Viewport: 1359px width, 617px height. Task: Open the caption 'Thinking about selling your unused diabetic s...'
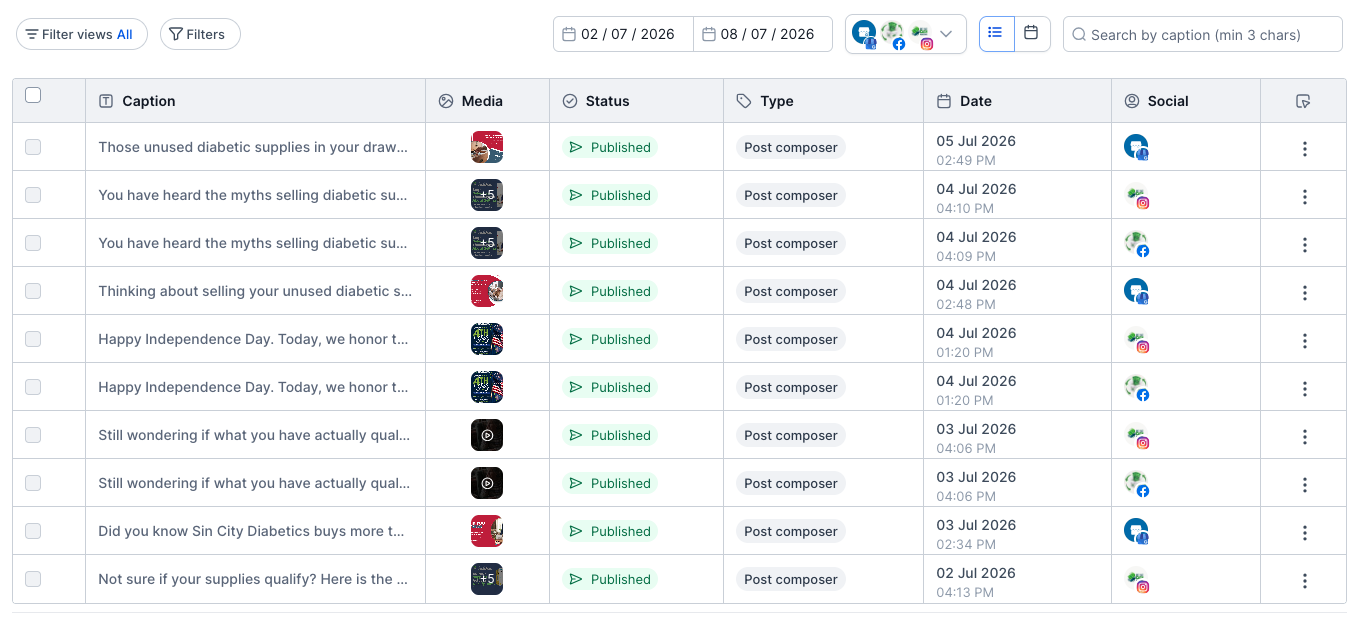[255, 291]
